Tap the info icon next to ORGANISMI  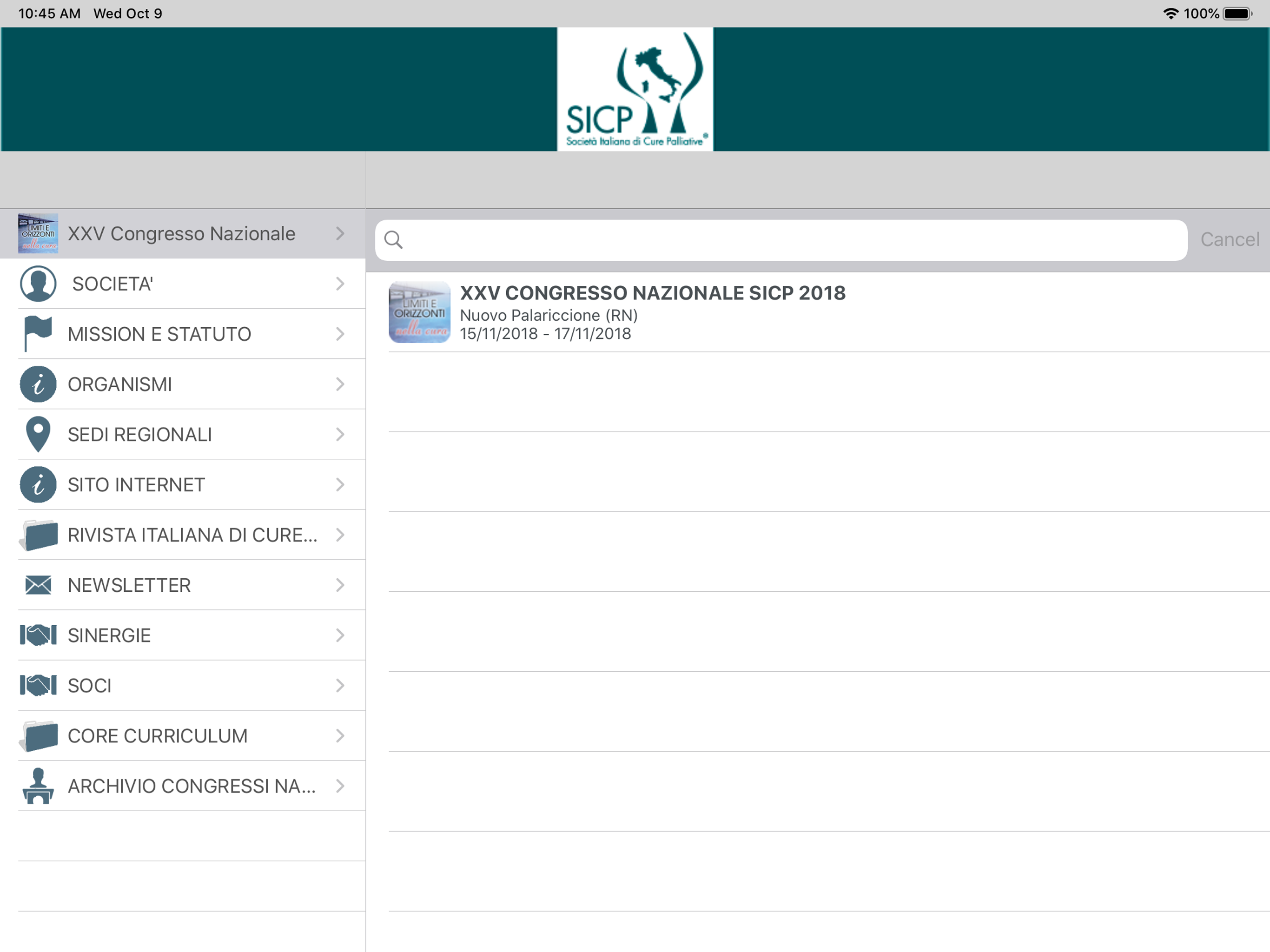click(38, 384)
